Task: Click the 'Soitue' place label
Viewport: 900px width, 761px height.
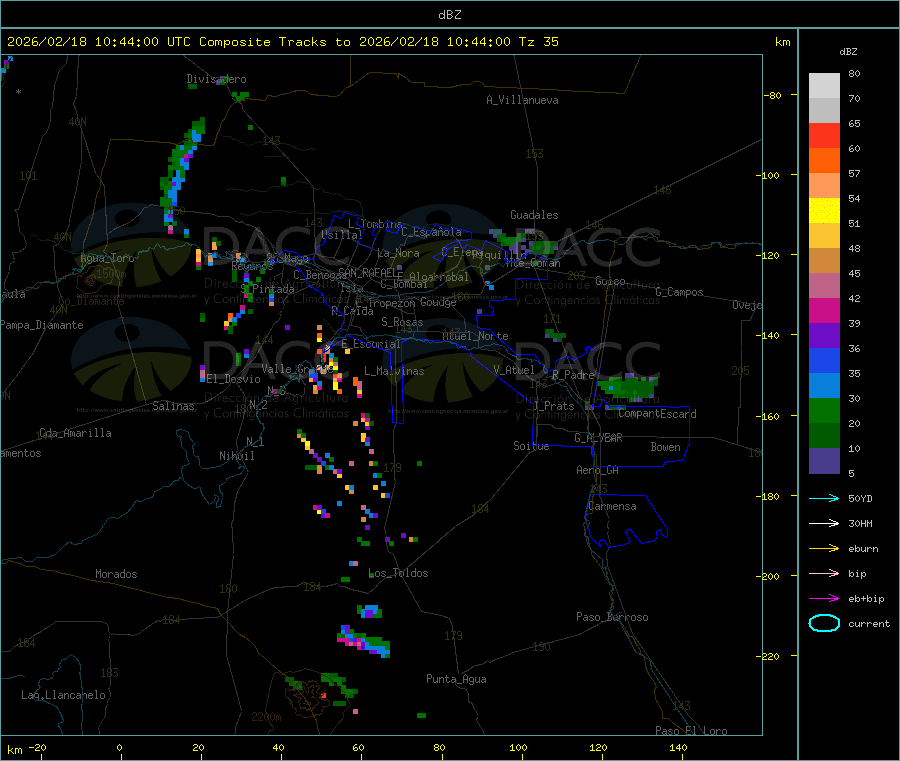Action: 531,446
